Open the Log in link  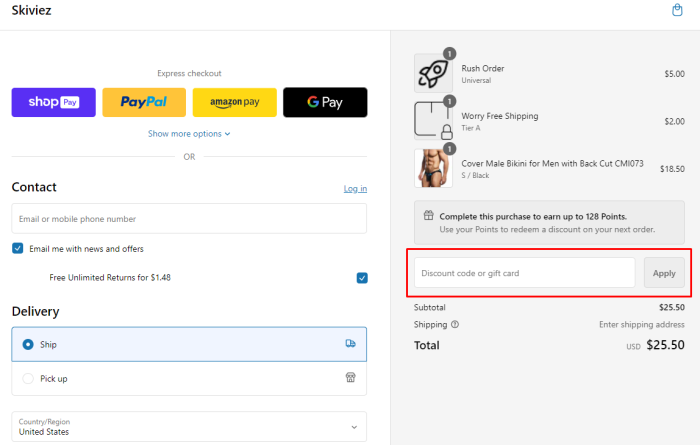tap(355, 188)
